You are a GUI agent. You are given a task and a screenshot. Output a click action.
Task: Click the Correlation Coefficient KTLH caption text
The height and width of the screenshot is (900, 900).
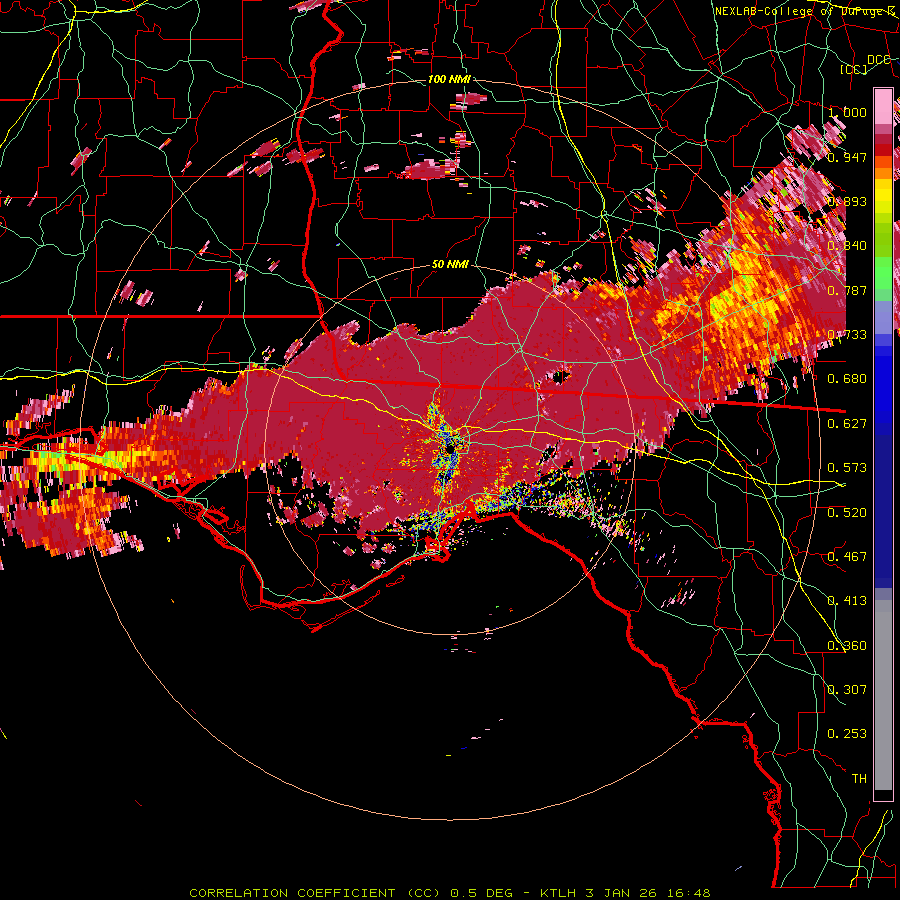[x=450, y=893]
